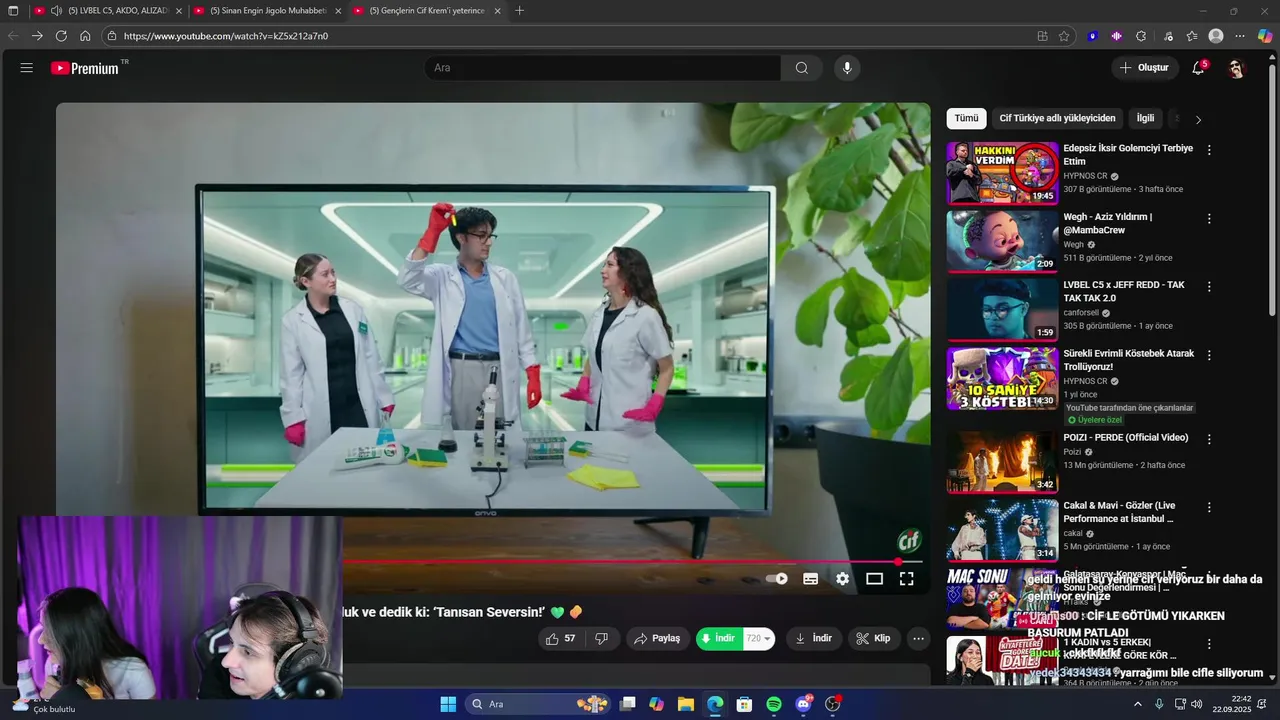
Task: Switch to LVBEL C5, AKDO browser tab
Action: [109, 11]
